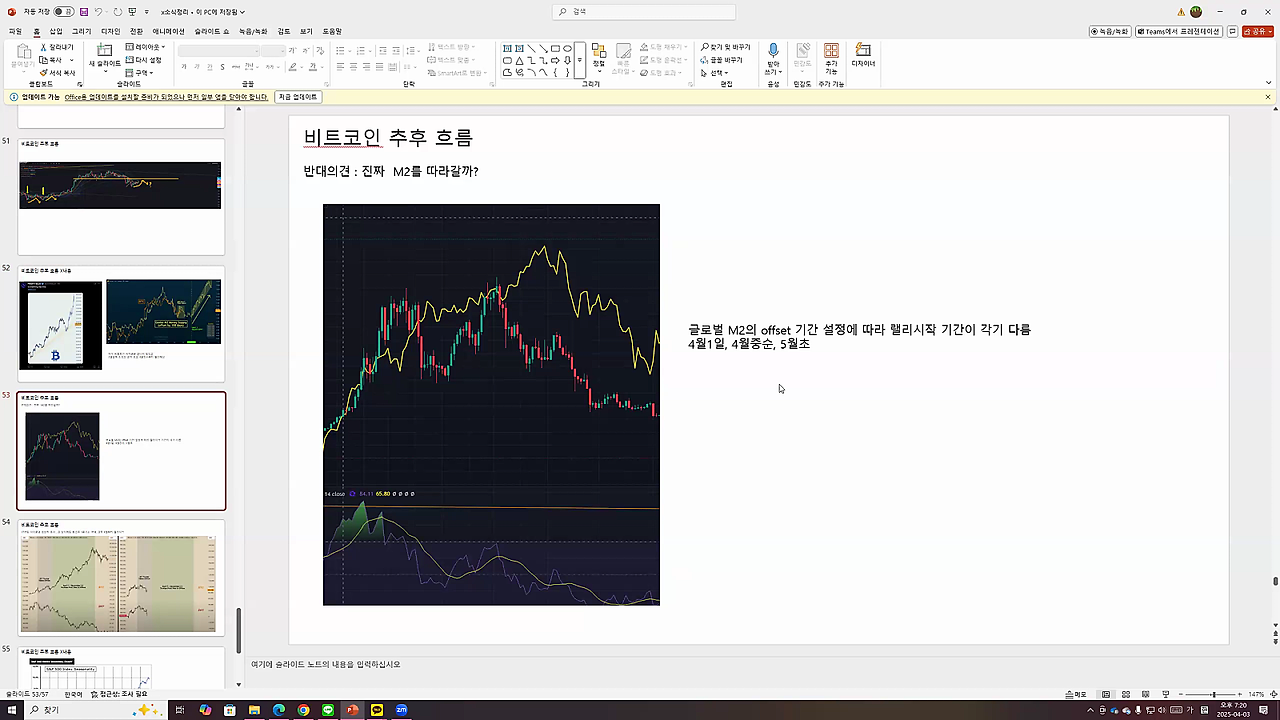Select slide 51 thumbnail
The image size is (1280, 720).
point(121,196)
